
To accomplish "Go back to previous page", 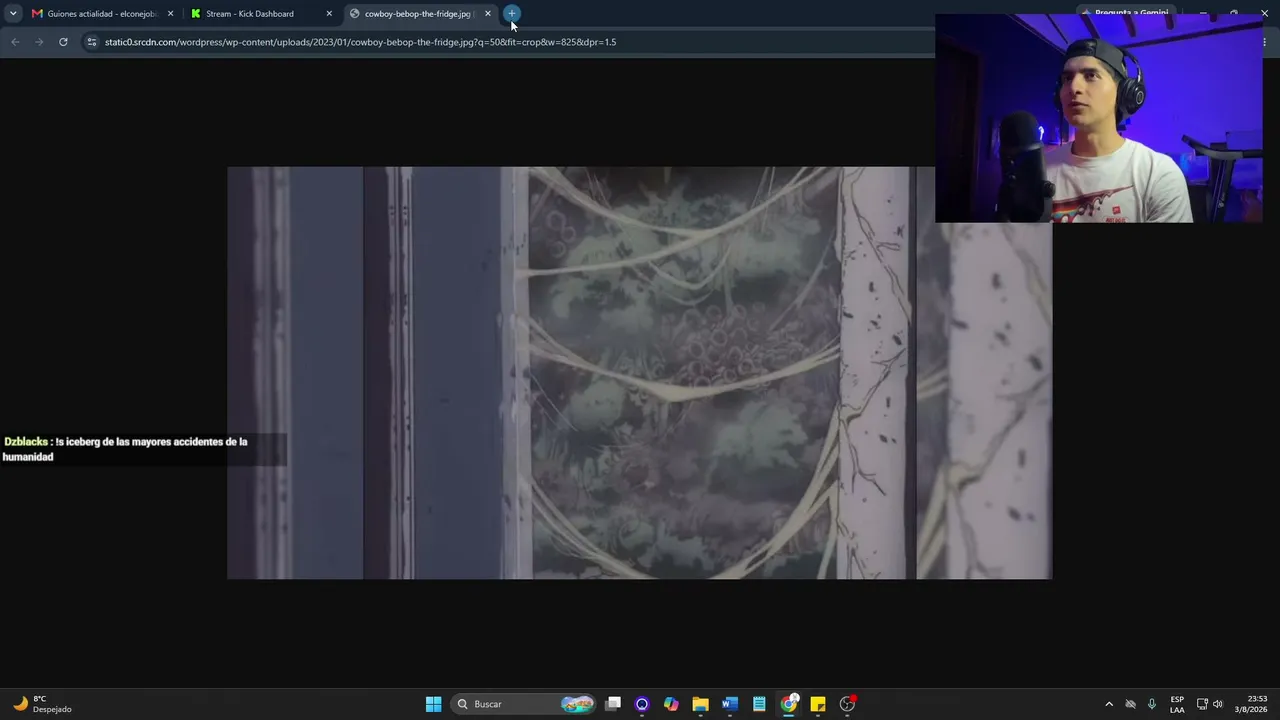I will (15, 42).
